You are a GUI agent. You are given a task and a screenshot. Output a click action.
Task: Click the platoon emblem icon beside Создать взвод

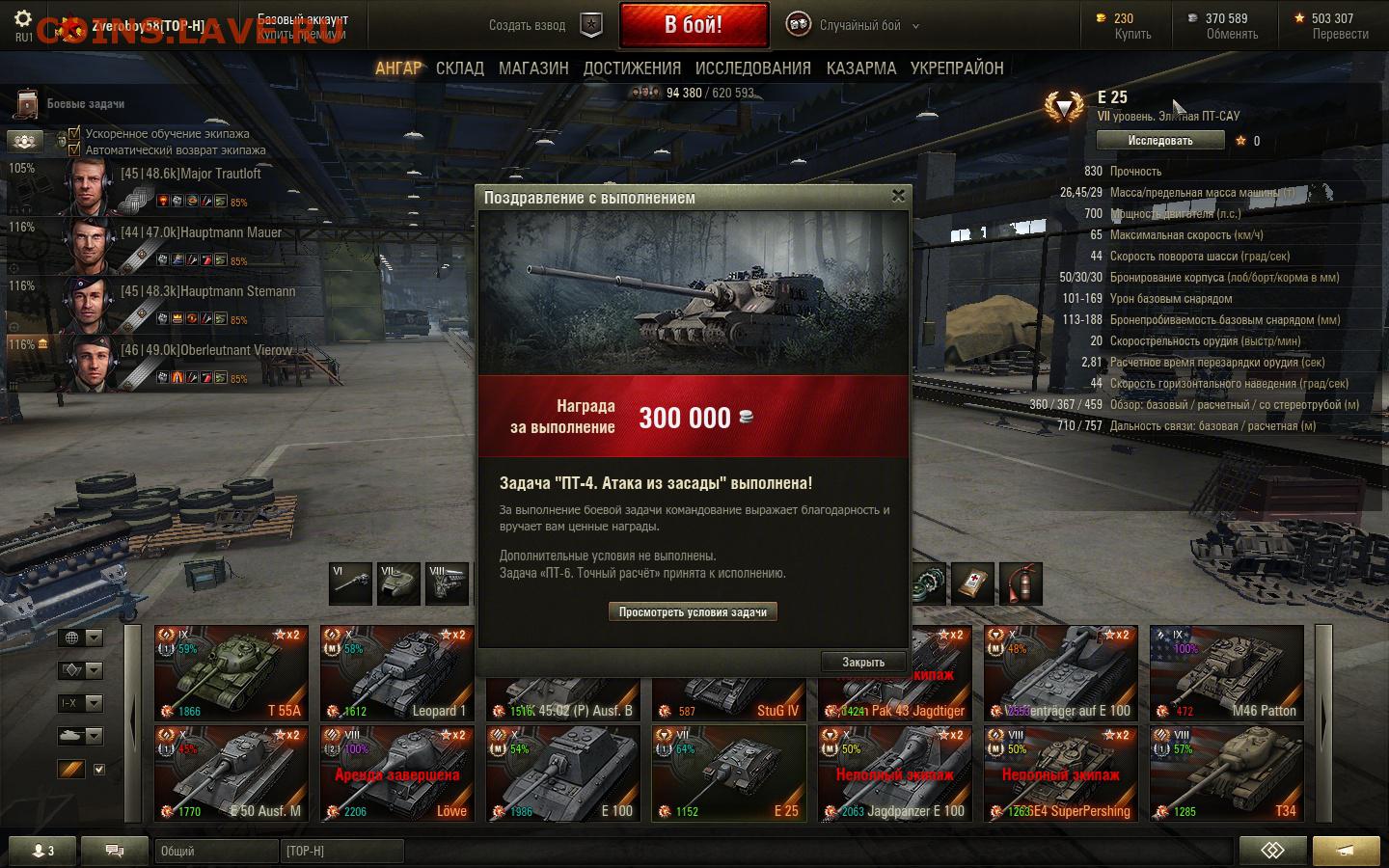pos(591,25)
